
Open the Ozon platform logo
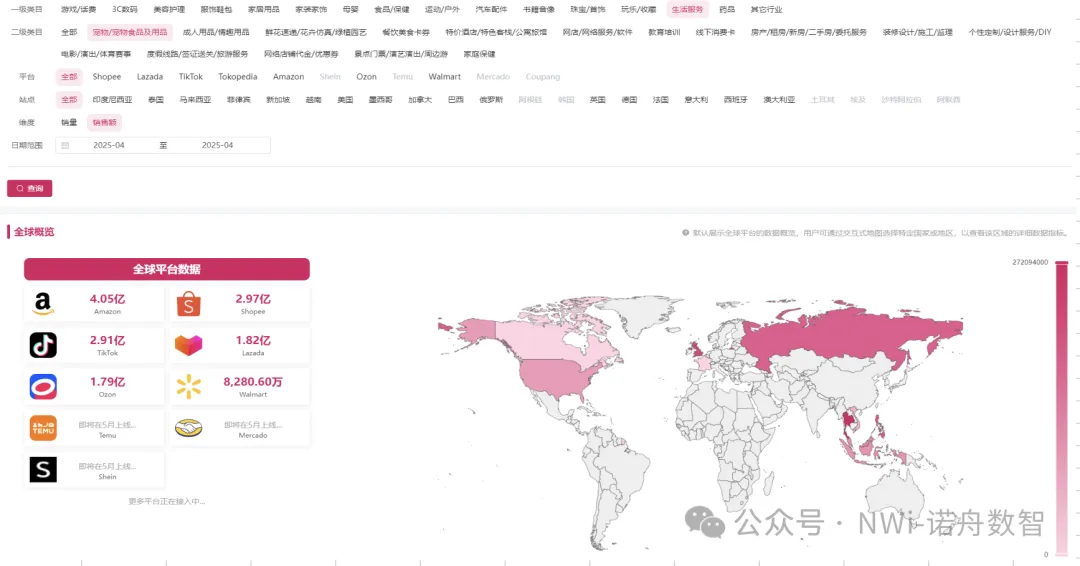click(43, 387)
